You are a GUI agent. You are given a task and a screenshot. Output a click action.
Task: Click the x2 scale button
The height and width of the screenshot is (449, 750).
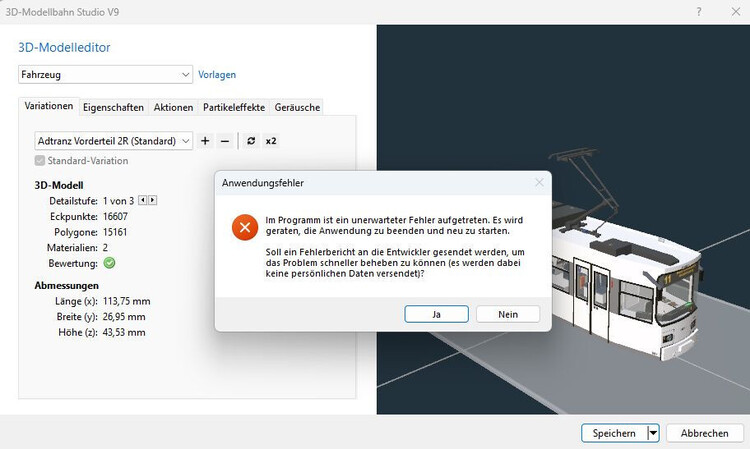click(x=271, y=141)
